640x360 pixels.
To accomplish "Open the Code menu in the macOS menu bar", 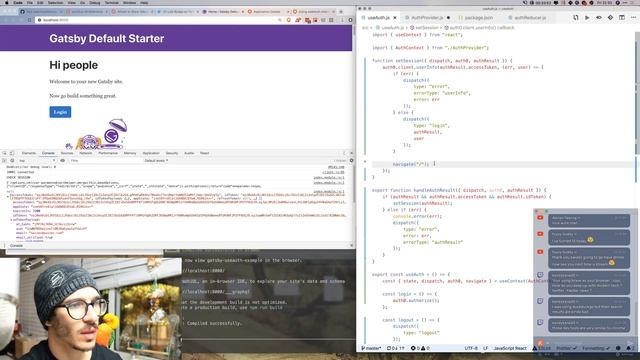I will pos(18,2).
